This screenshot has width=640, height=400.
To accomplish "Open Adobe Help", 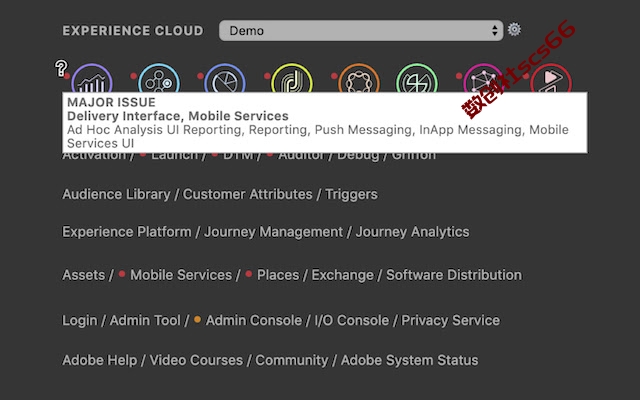I will pos(100,360).
